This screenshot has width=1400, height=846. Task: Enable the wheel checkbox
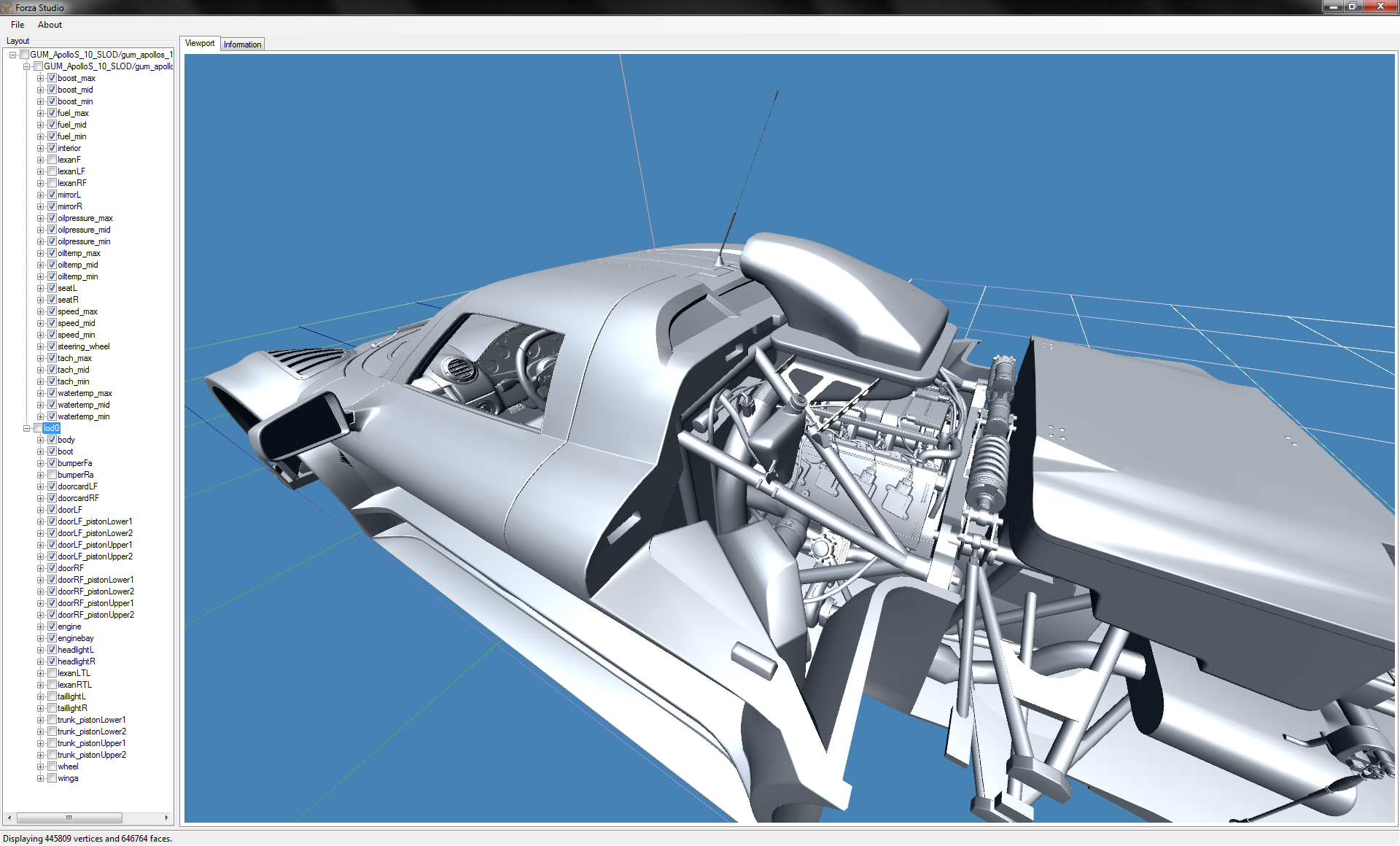point(52,767)
